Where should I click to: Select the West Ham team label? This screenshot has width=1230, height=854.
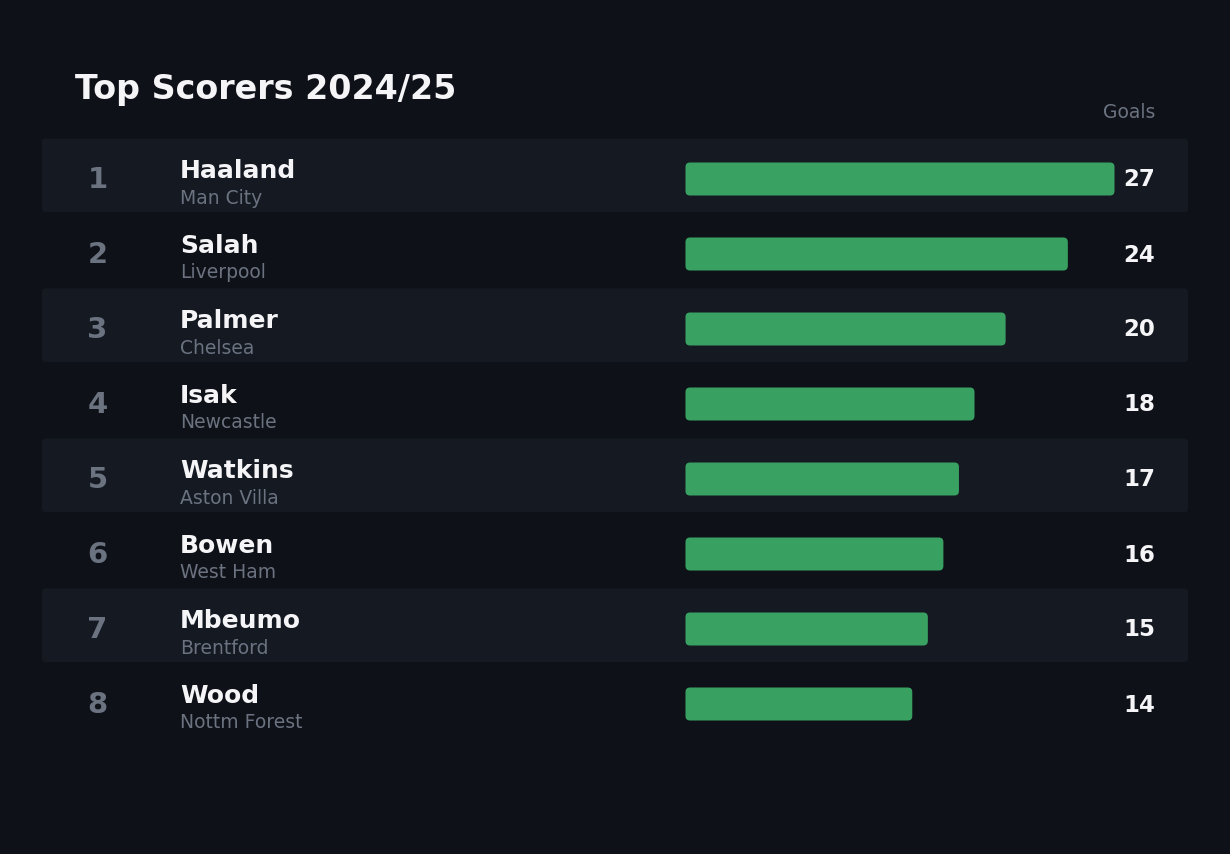228,572
